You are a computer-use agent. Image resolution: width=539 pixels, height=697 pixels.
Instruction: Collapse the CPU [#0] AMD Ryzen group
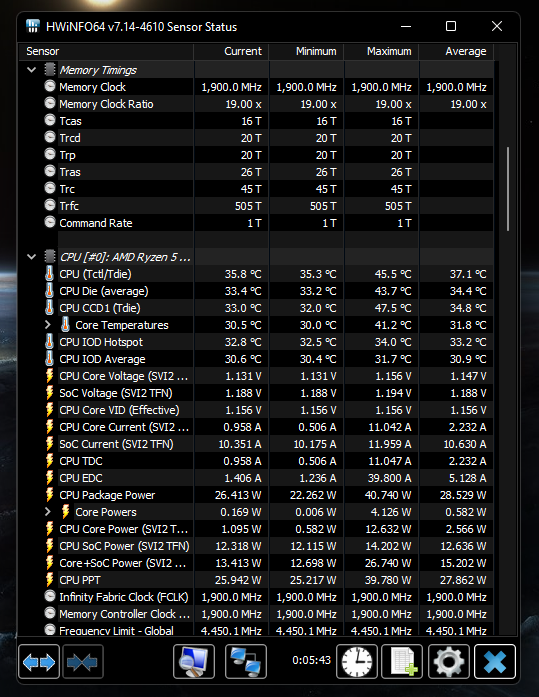click(x=32, y=257)
